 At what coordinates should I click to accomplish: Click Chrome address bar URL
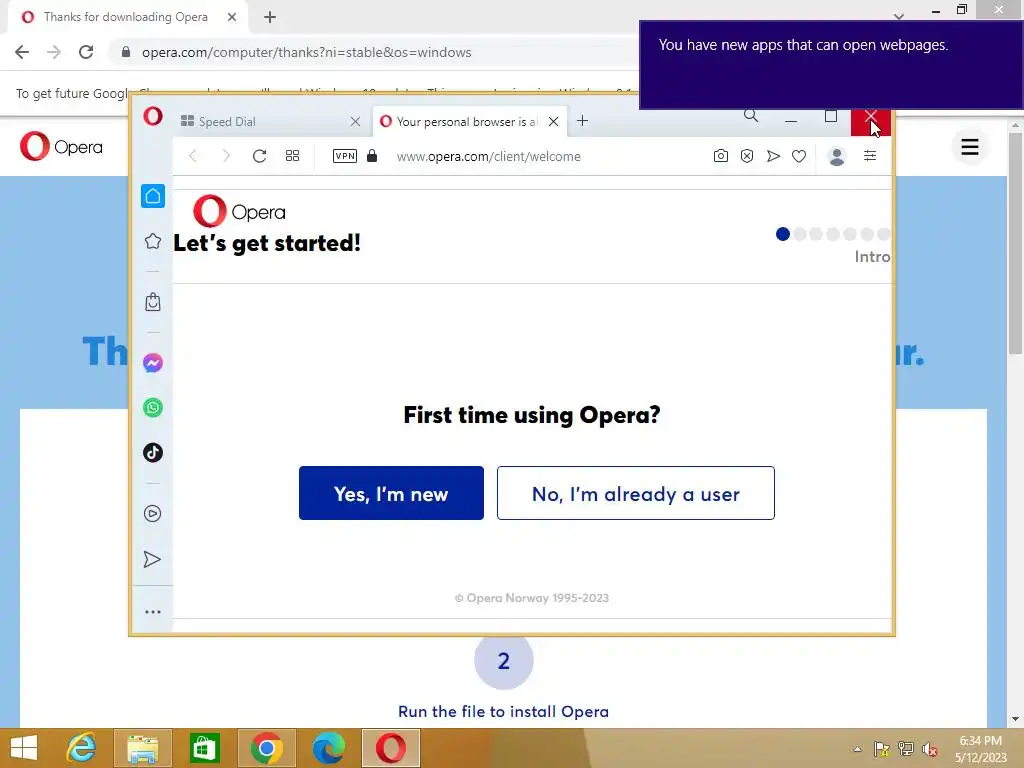click(x=306, y=52)
